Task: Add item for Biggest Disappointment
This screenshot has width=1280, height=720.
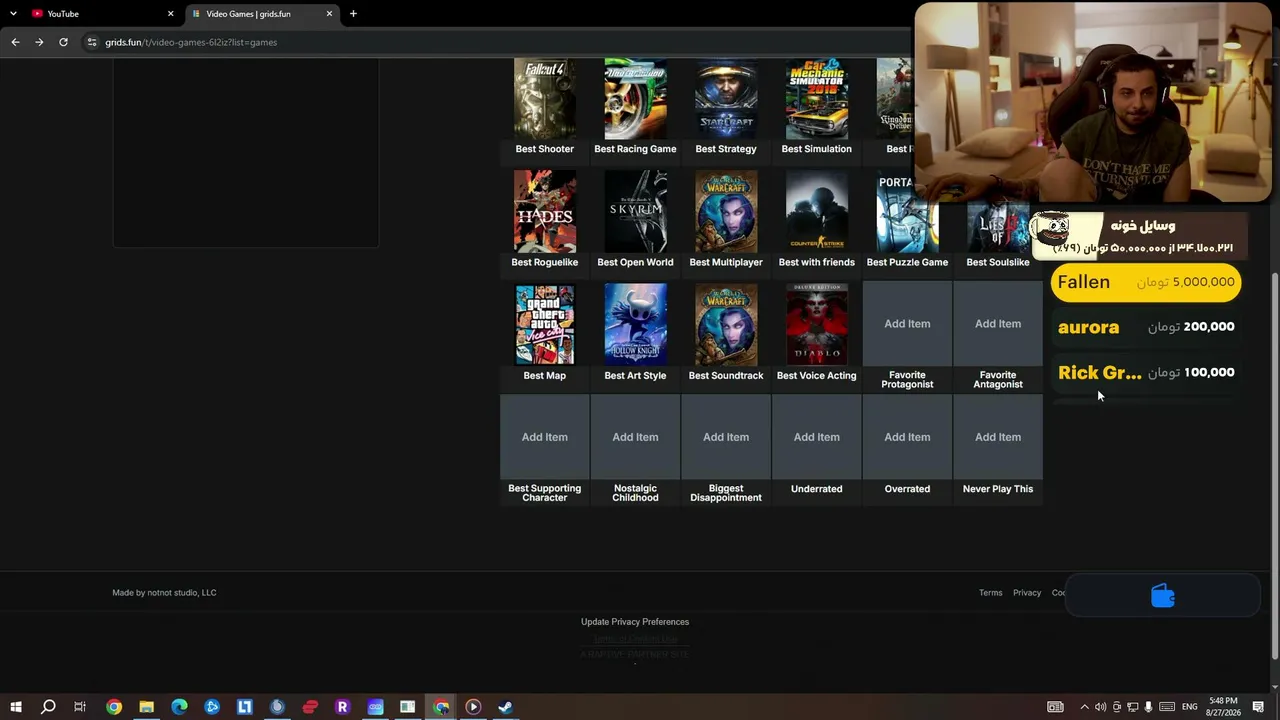Action: click(x=726, y=437)
